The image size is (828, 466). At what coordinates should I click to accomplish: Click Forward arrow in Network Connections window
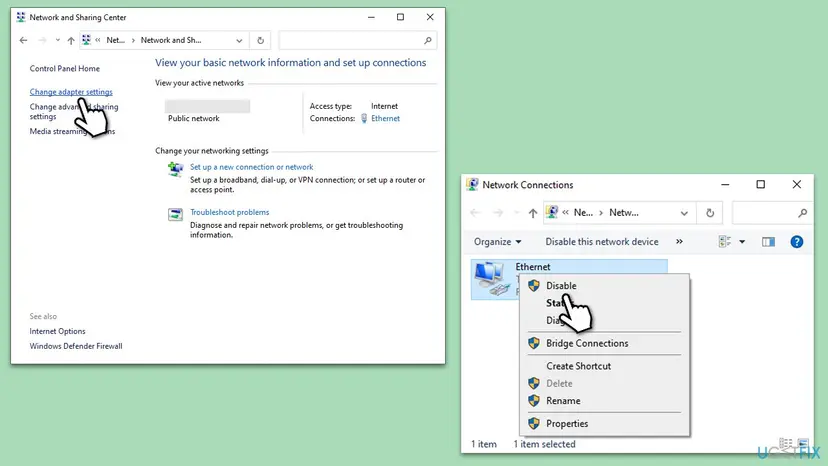[x=498, y=213]
